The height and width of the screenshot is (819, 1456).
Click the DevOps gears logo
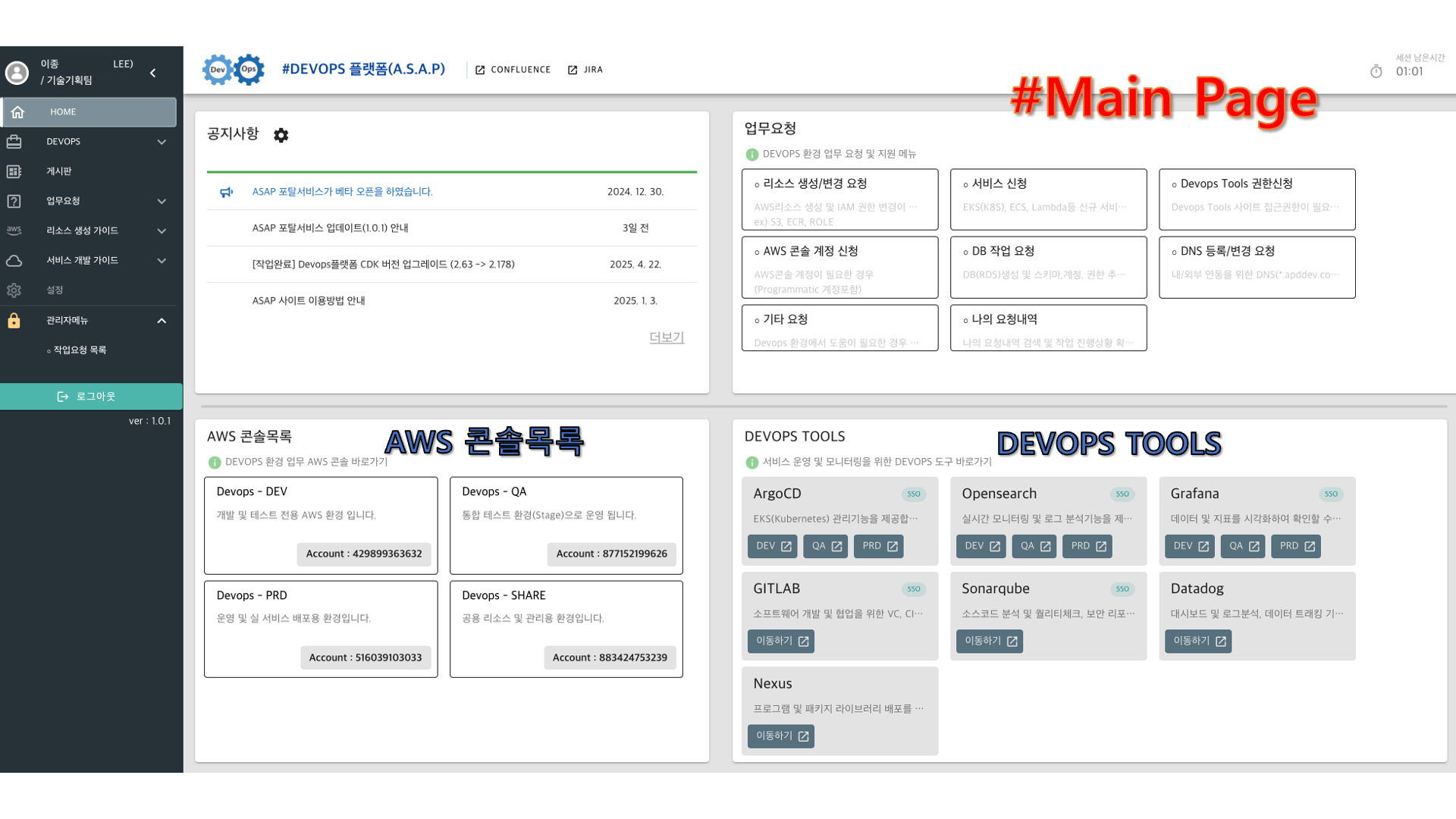(234, 70)
